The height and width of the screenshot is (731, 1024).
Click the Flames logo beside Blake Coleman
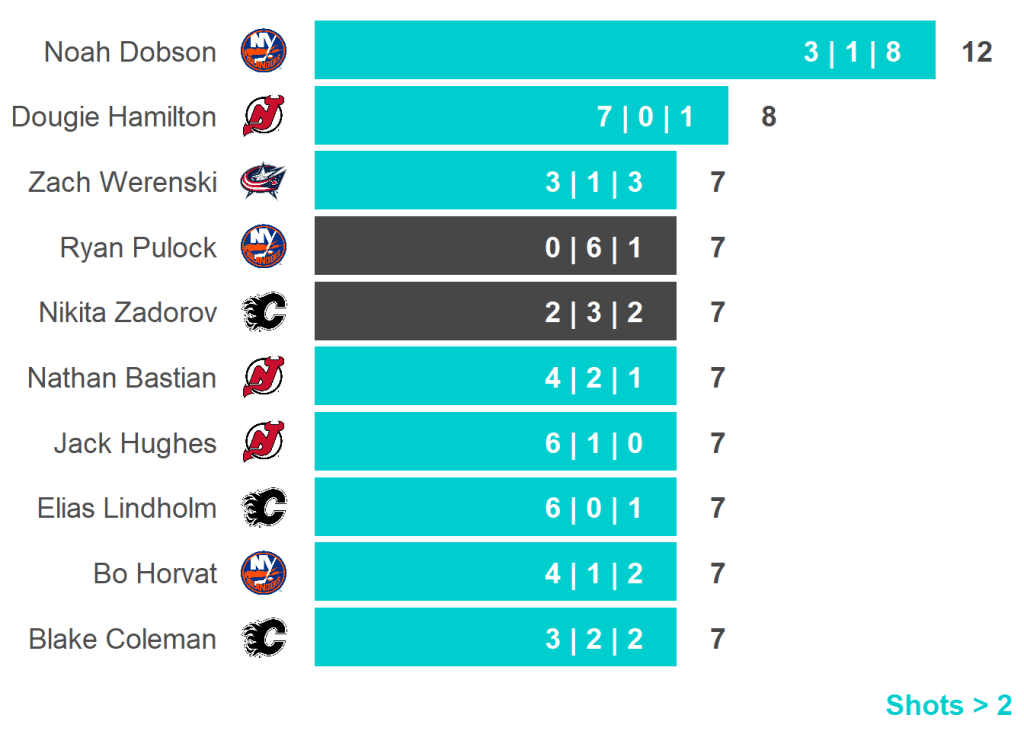[x=264, y=638]
